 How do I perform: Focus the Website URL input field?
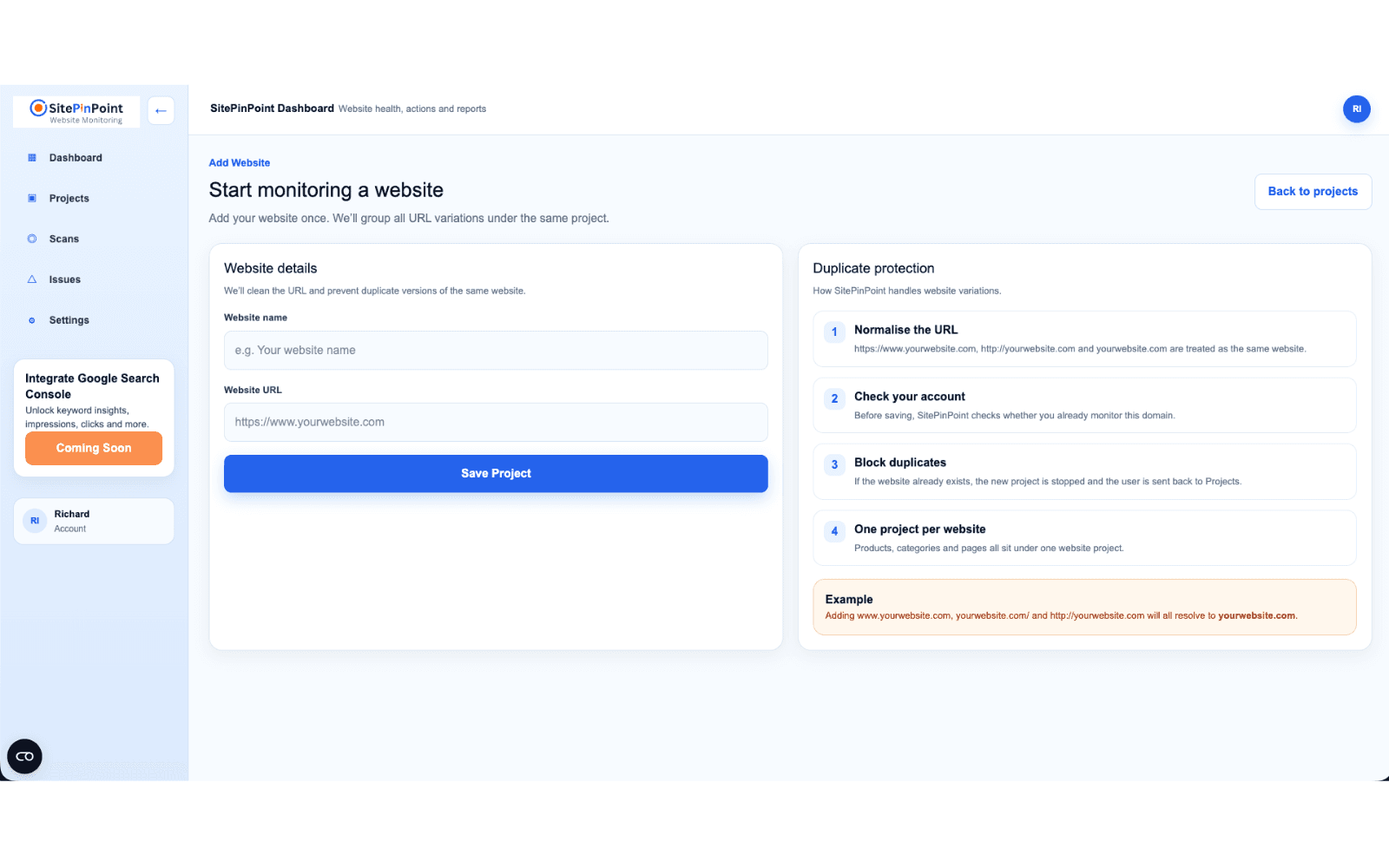tap(496, 423)
